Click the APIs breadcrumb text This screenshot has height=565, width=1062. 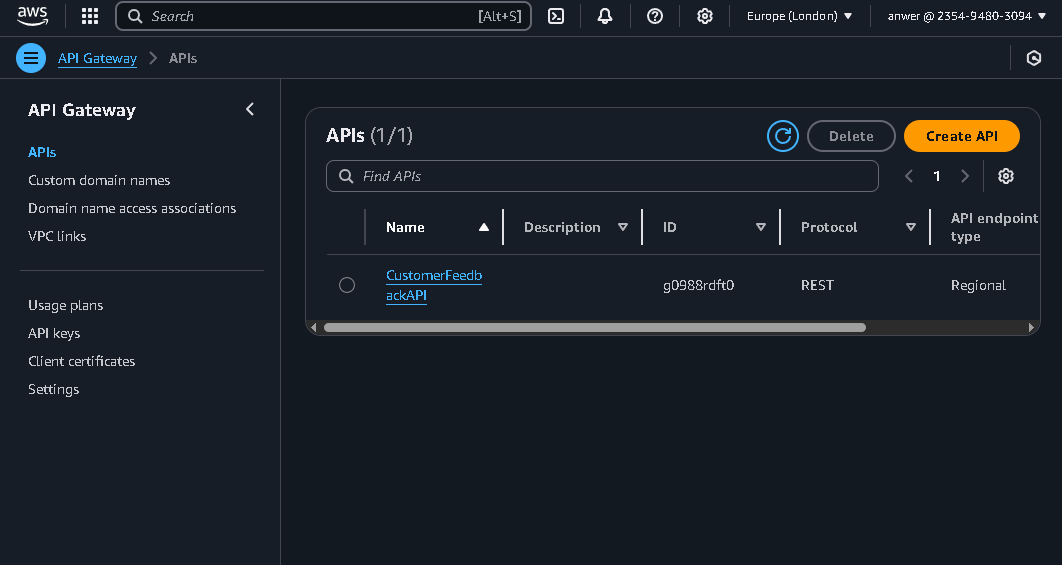click(183, 58)
